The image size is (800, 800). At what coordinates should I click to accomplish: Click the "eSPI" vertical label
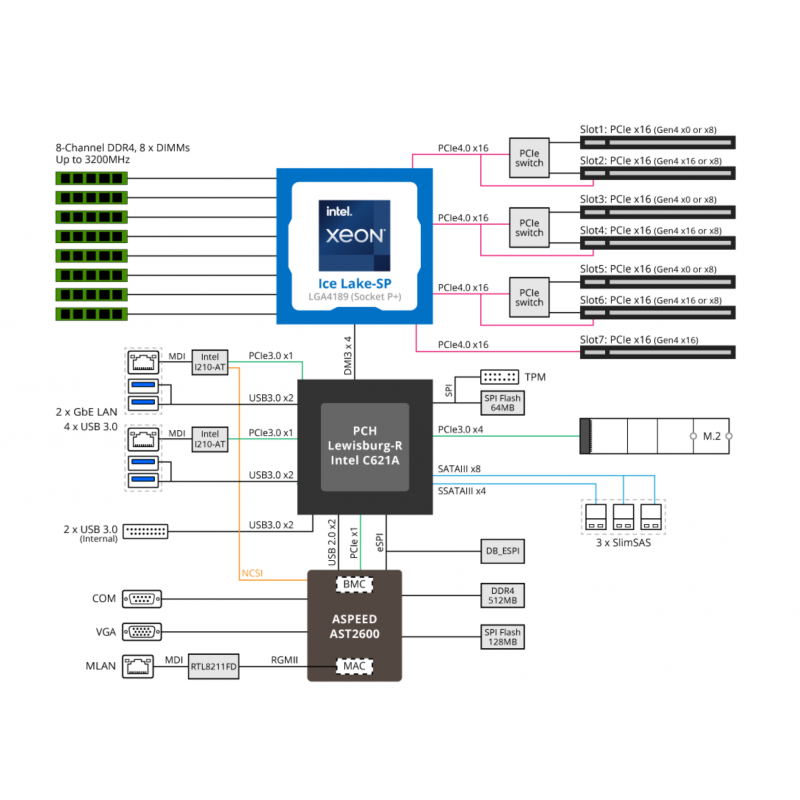380,542
